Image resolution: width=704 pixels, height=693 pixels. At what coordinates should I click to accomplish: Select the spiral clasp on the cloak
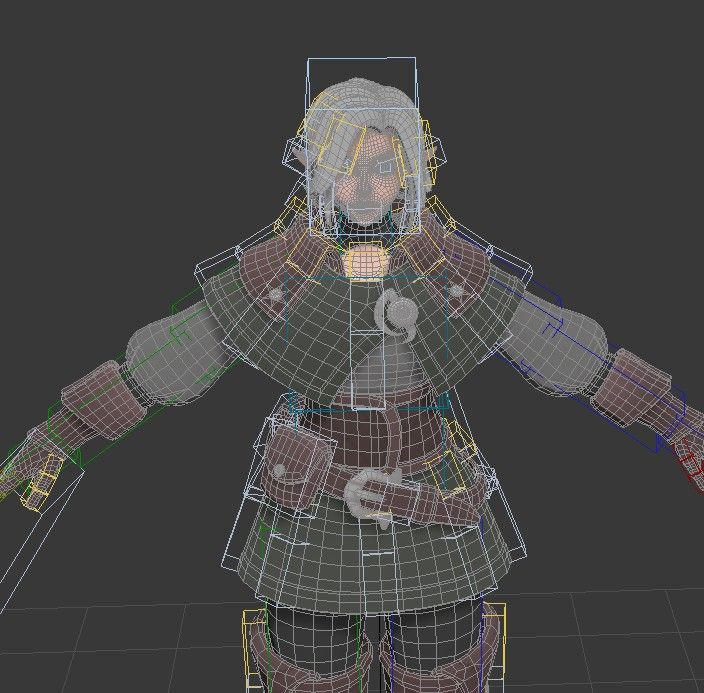[x=399, y=315]
